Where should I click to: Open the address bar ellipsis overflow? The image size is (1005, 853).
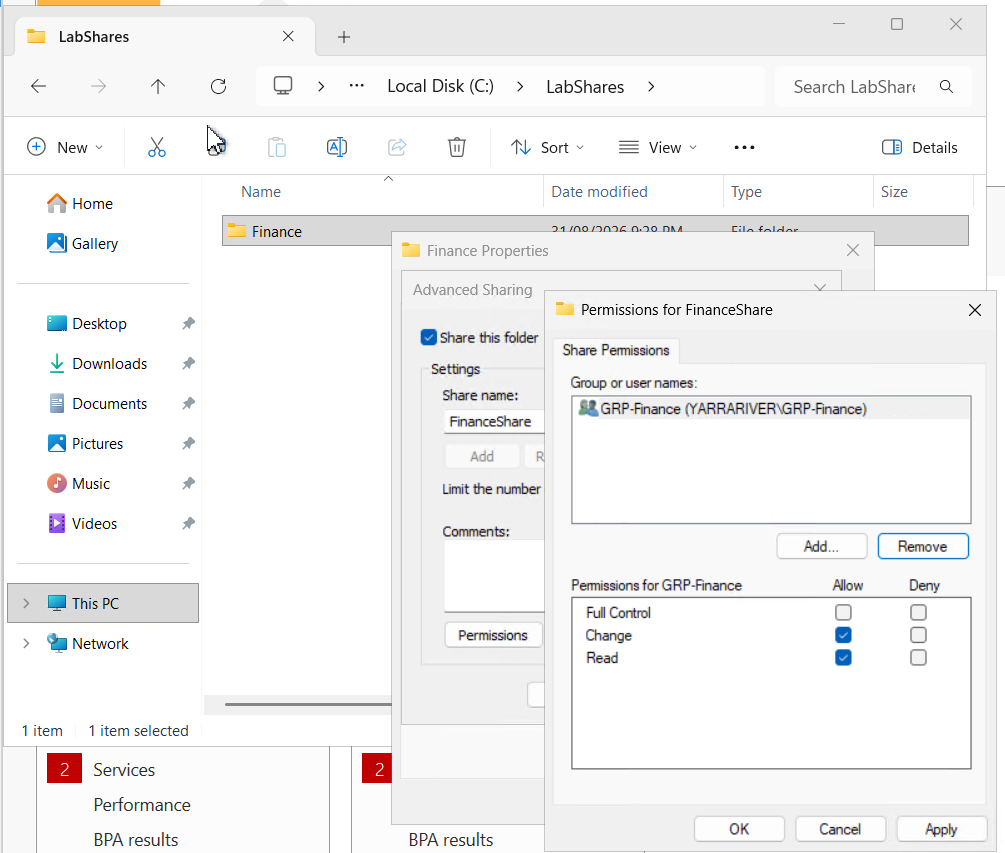(x=356, y=86)
